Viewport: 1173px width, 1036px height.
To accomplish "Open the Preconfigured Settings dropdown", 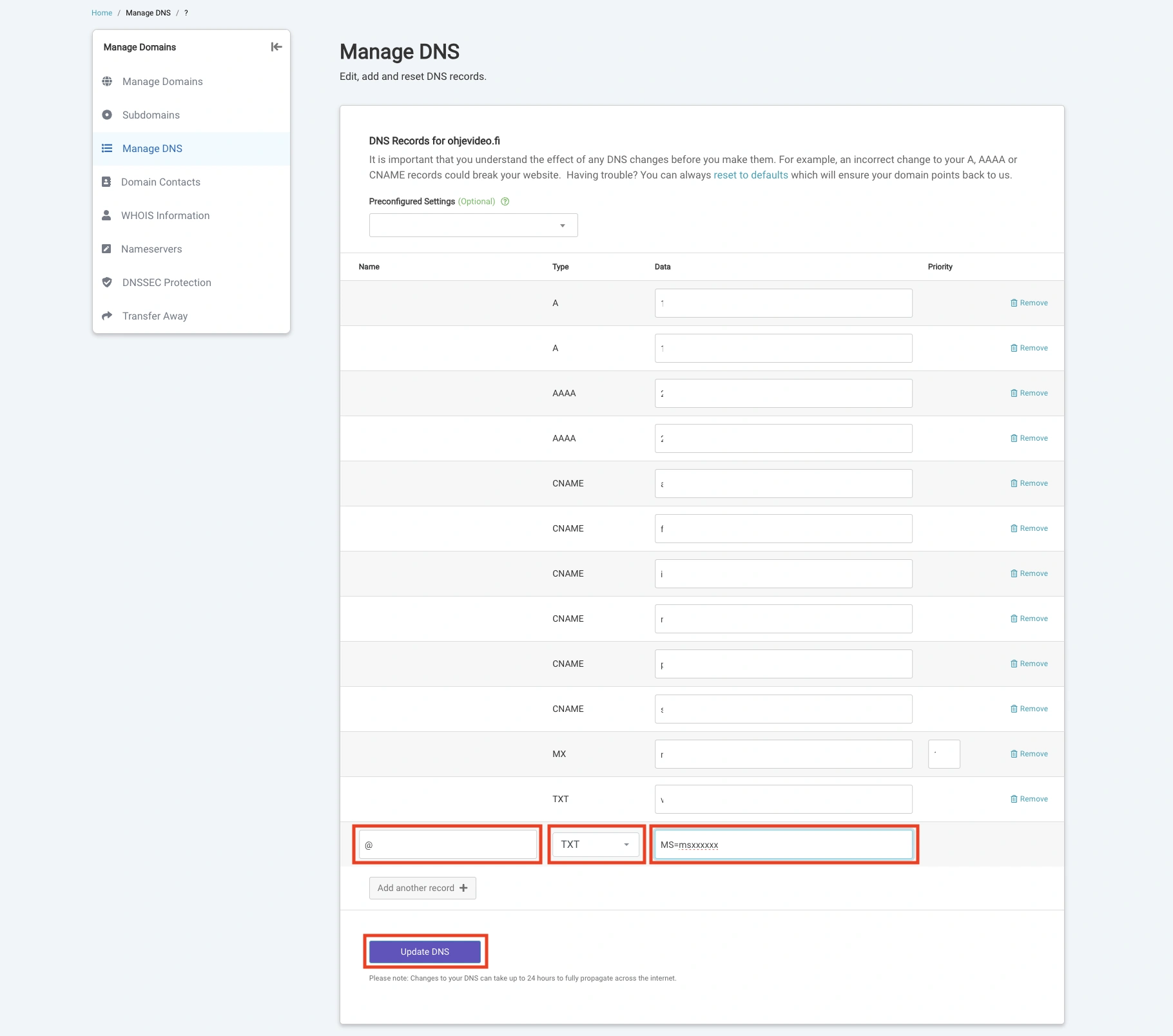I will (x=473, y=225).
